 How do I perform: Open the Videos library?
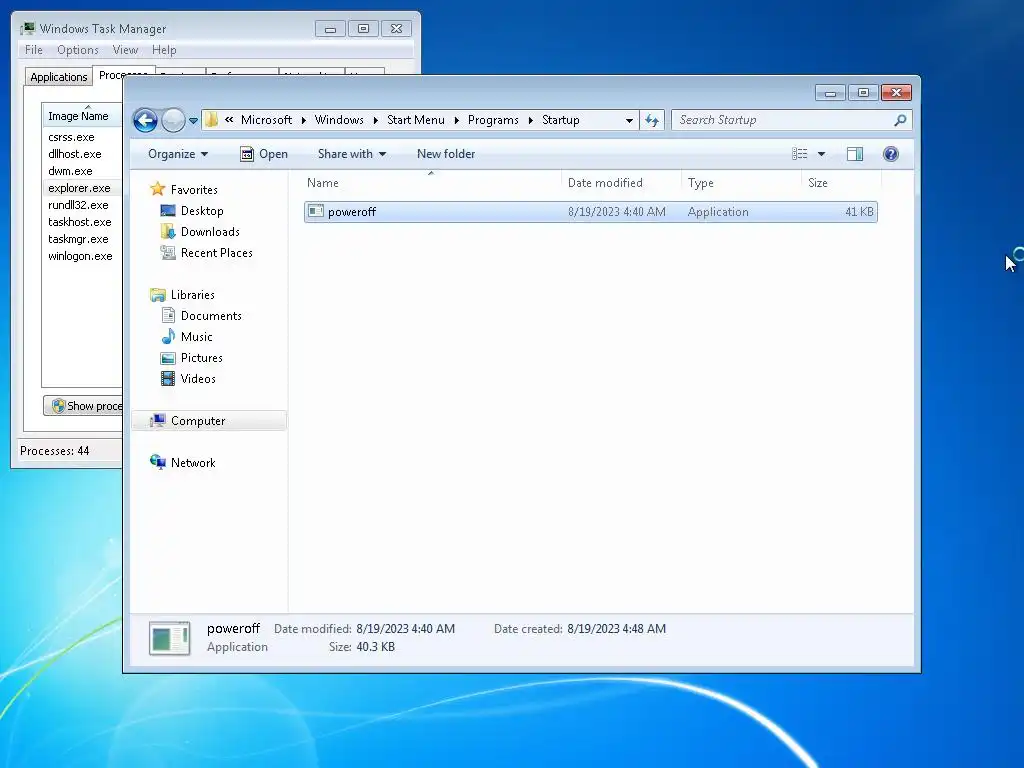[198, 379]
